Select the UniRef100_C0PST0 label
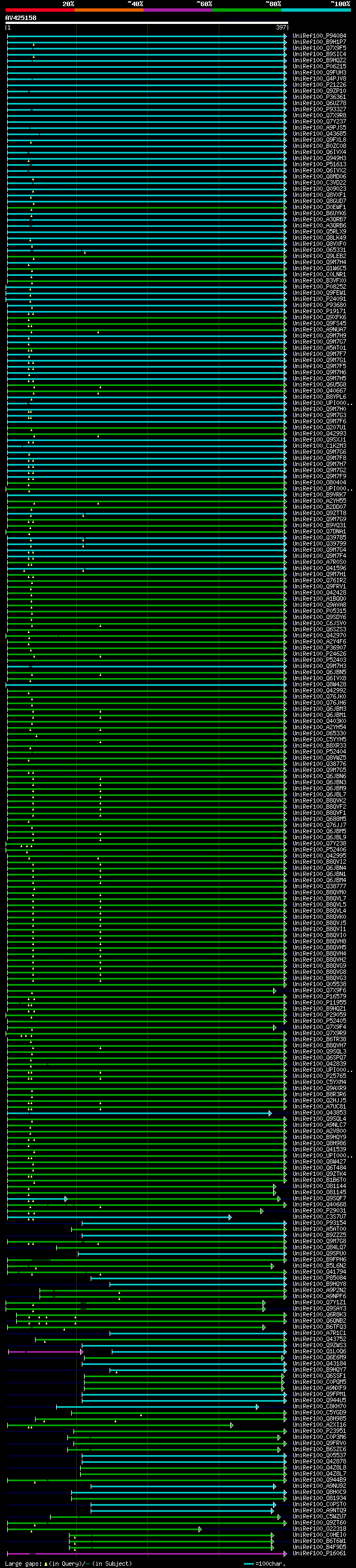This screenshot has width=356, height=1568. [319, 1504]
